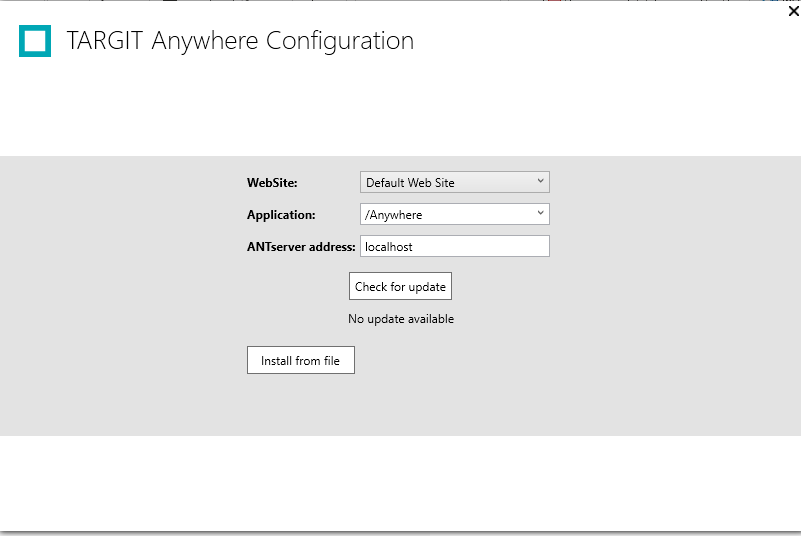Focus the ANTserver address field

(455, 246)
